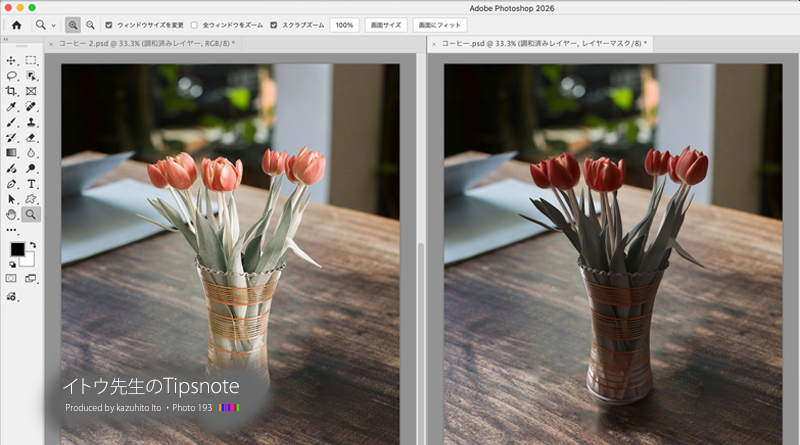Toggle スクラブズーム checkbox
The image size is (800, 445).
(x=273, y=24)
